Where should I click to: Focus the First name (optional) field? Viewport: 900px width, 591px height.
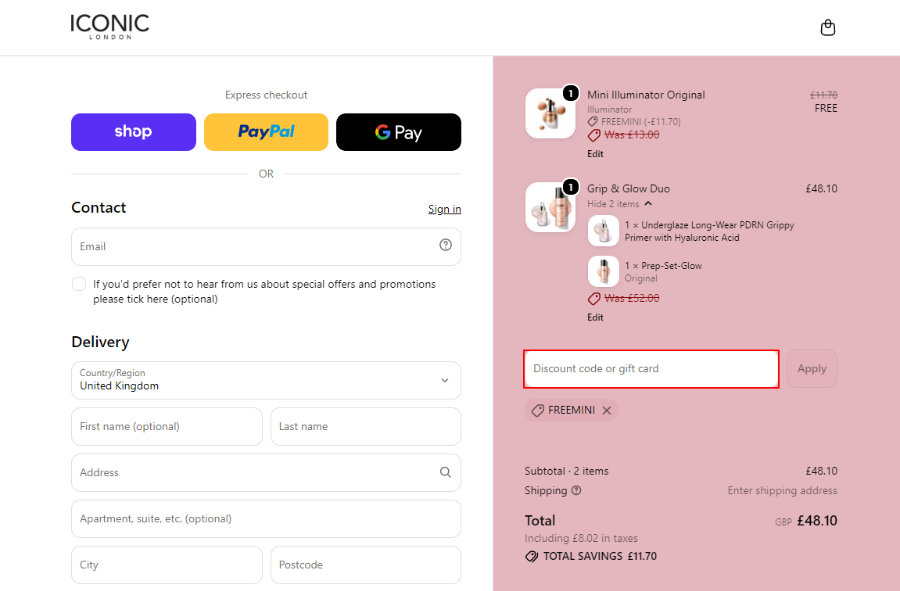(x=166, y=426)
